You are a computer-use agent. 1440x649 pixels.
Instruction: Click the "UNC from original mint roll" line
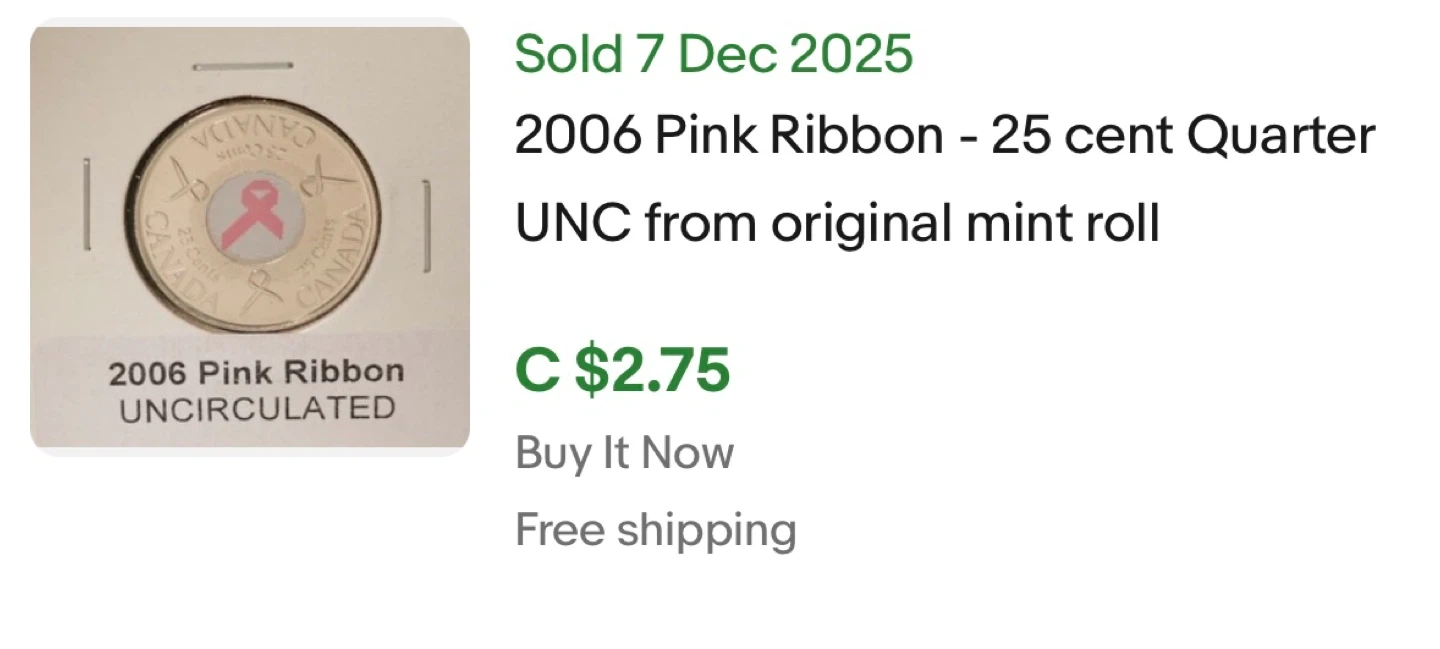(x=837, y=222)
